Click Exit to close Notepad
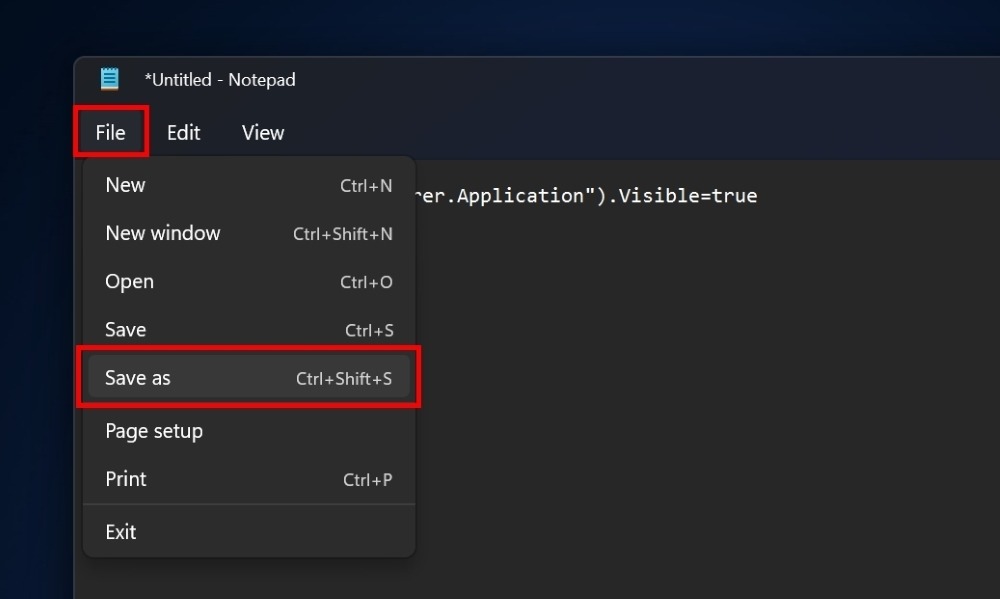The image size is (1000, 599). [120, 532]
